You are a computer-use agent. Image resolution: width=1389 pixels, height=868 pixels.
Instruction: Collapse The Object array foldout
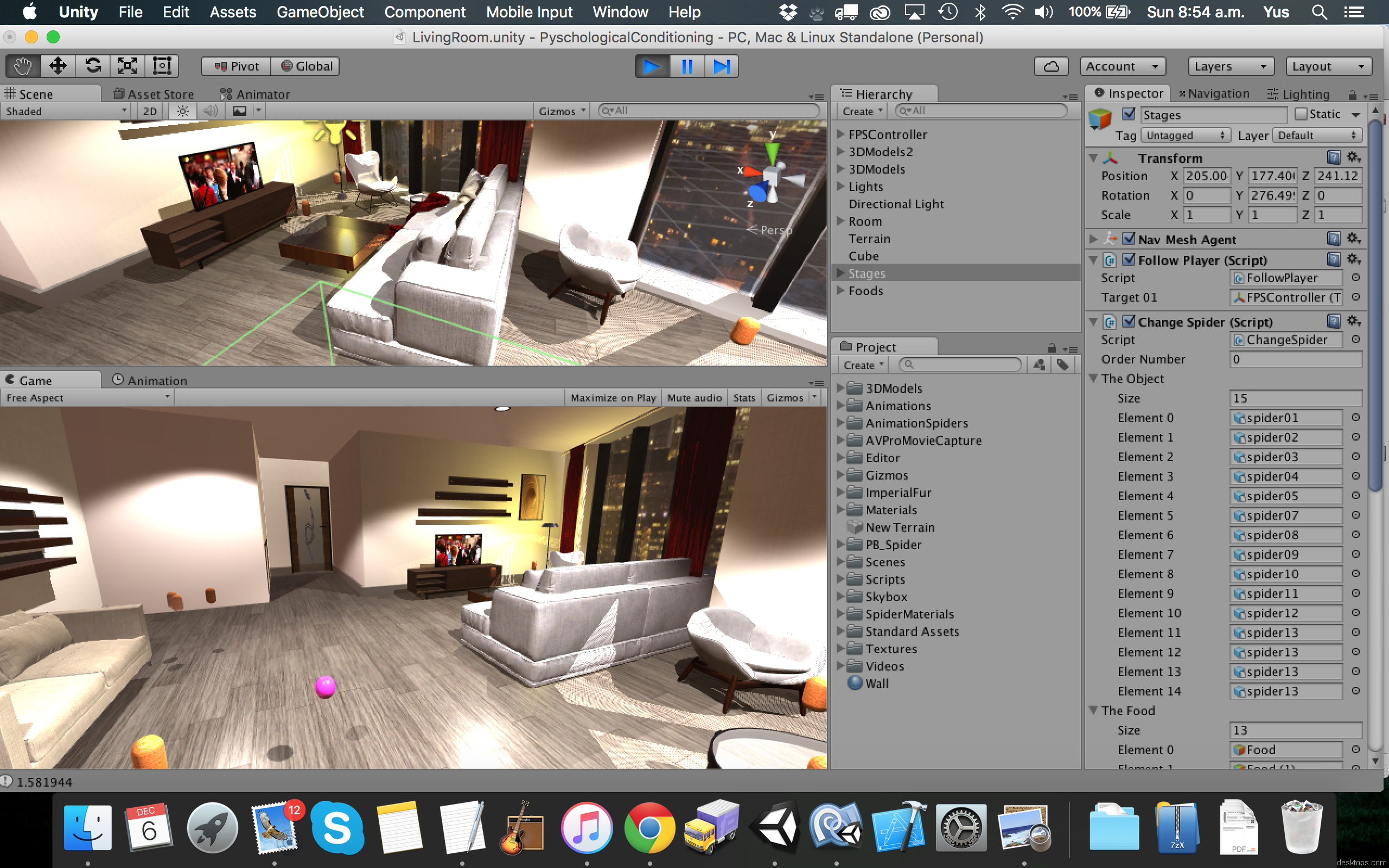tap(1094, 378)
